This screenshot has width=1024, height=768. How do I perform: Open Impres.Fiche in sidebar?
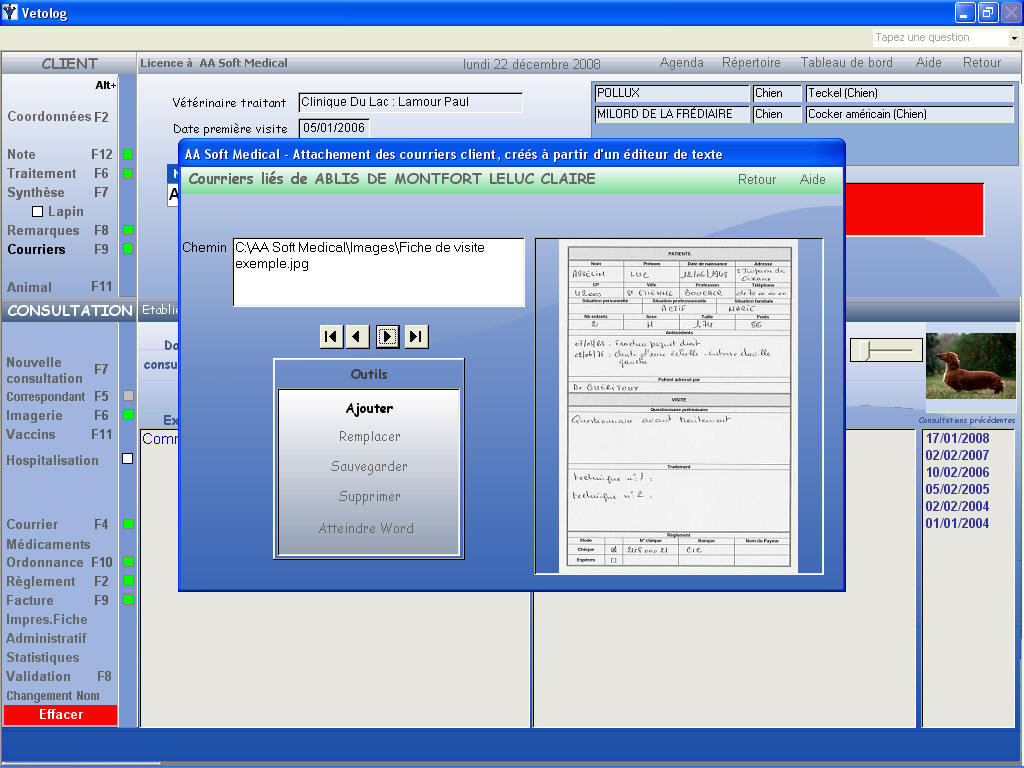pyautogui.click(x=46, y=620)
